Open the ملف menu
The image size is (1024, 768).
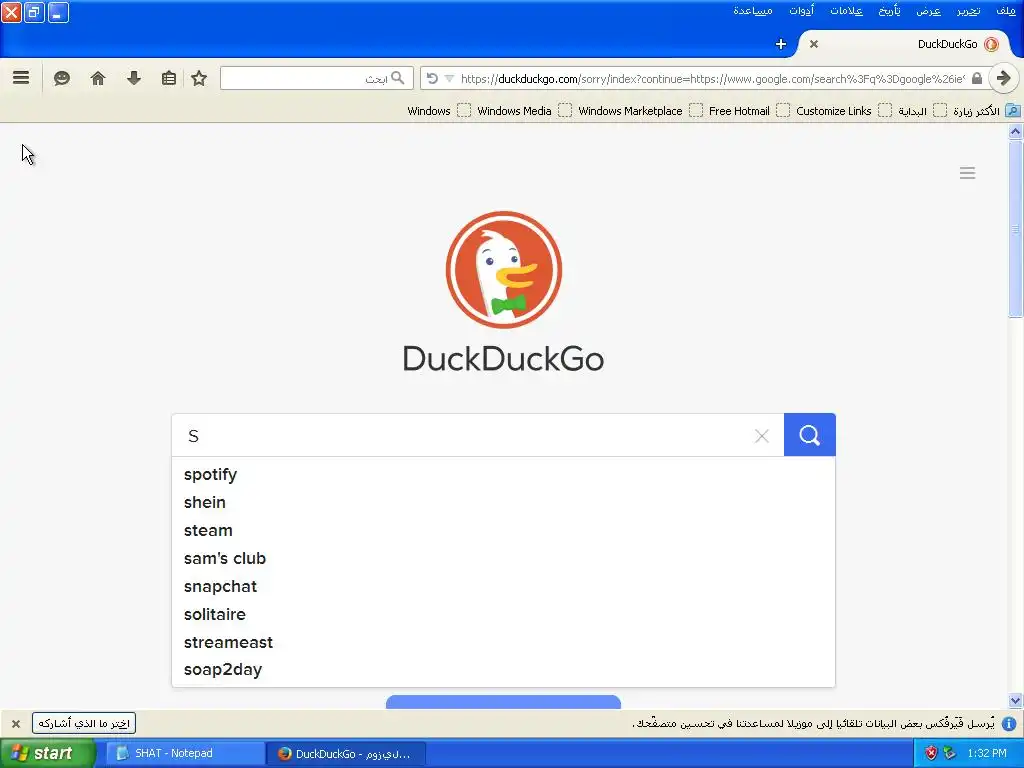(x=1006, y=11)
